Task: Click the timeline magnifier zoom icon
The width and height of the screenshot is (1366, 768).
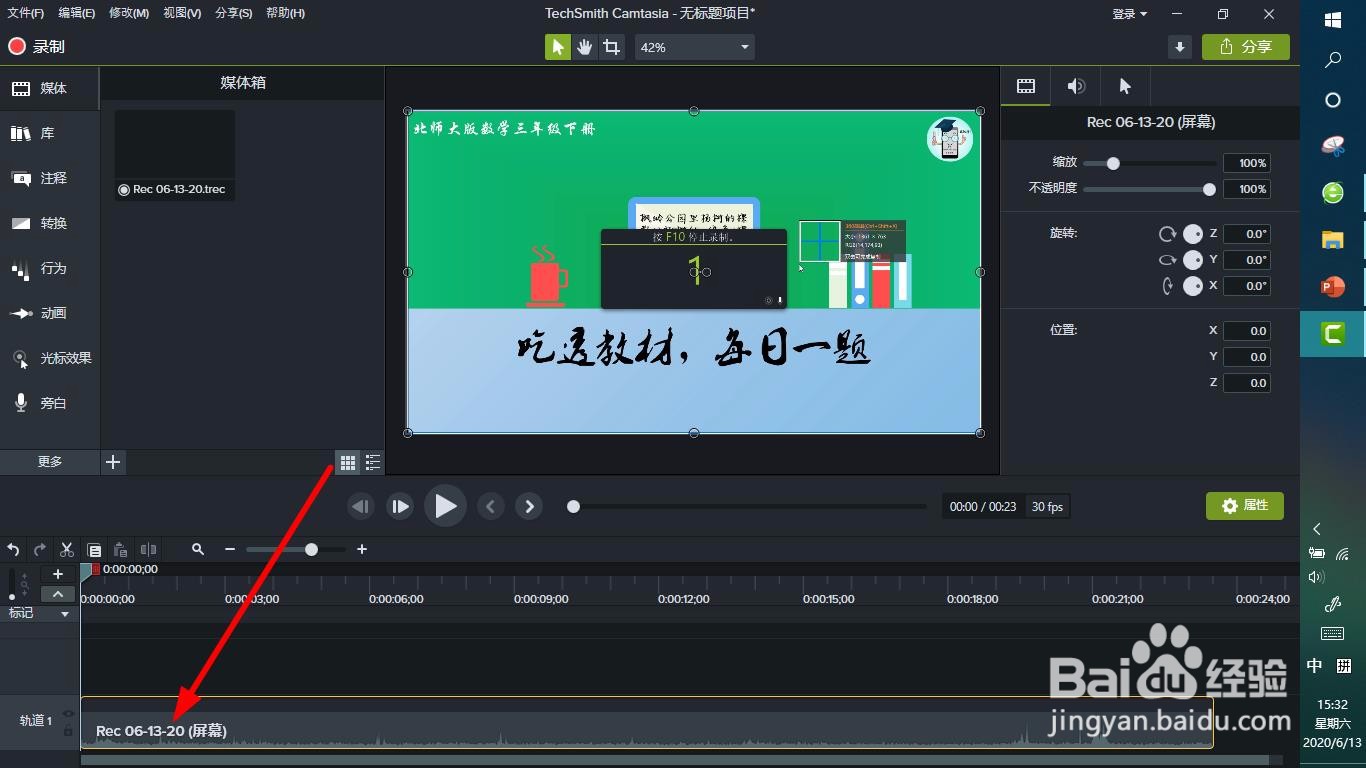Action: coord(198,549)
